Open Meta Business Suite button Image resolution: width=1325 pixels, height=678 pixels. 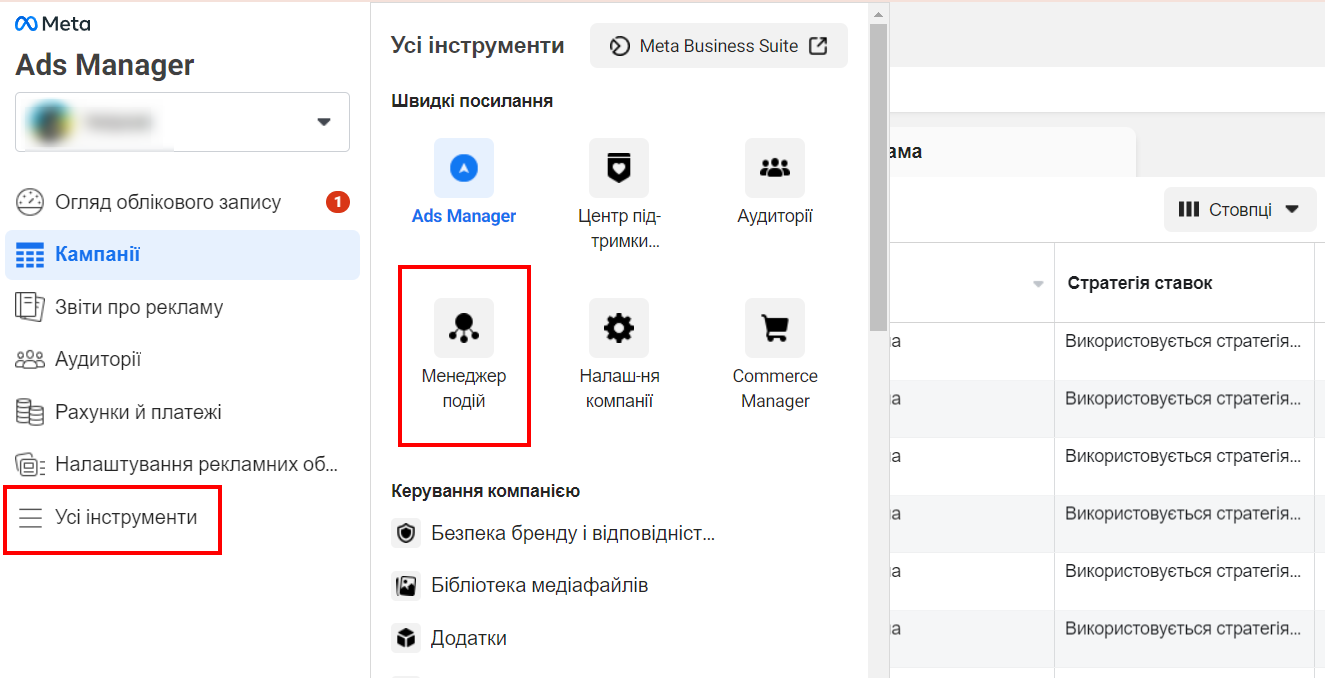point(719,46)
